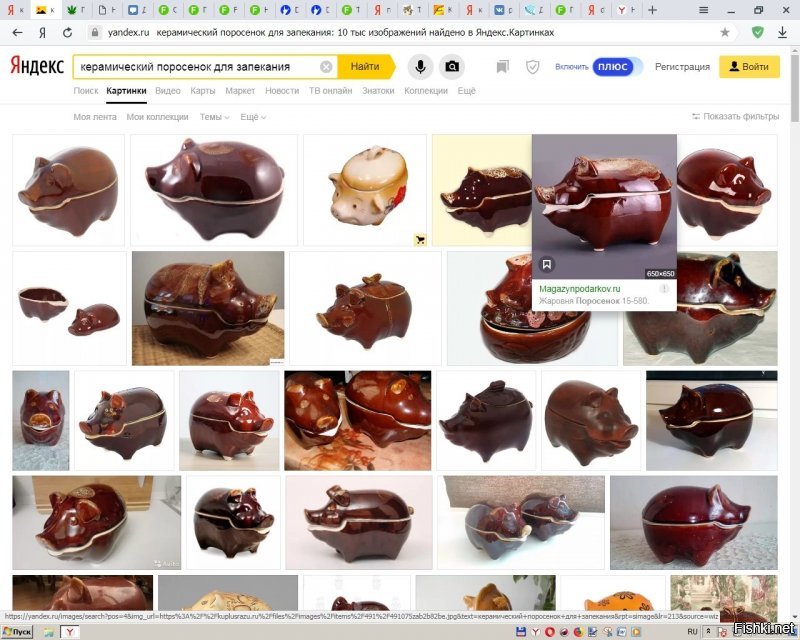Open the Маркет tab
The width and height of the screenshot is (800, 640).
click(x=240, y=91)
